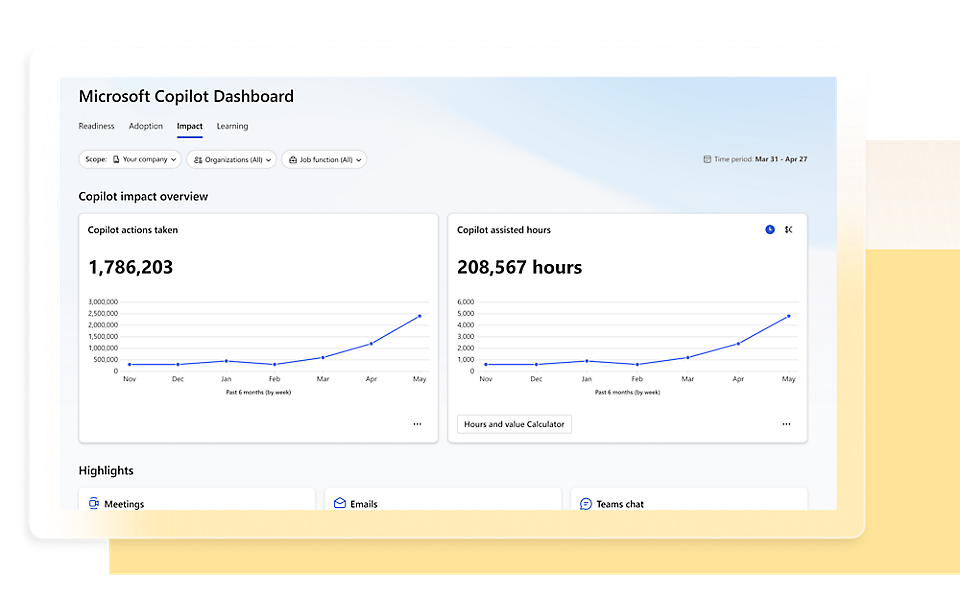Viewport: 960px width, 616px height.
Task: Open more options on Copilot assisted hours card
Action: (x=786, y=424)
